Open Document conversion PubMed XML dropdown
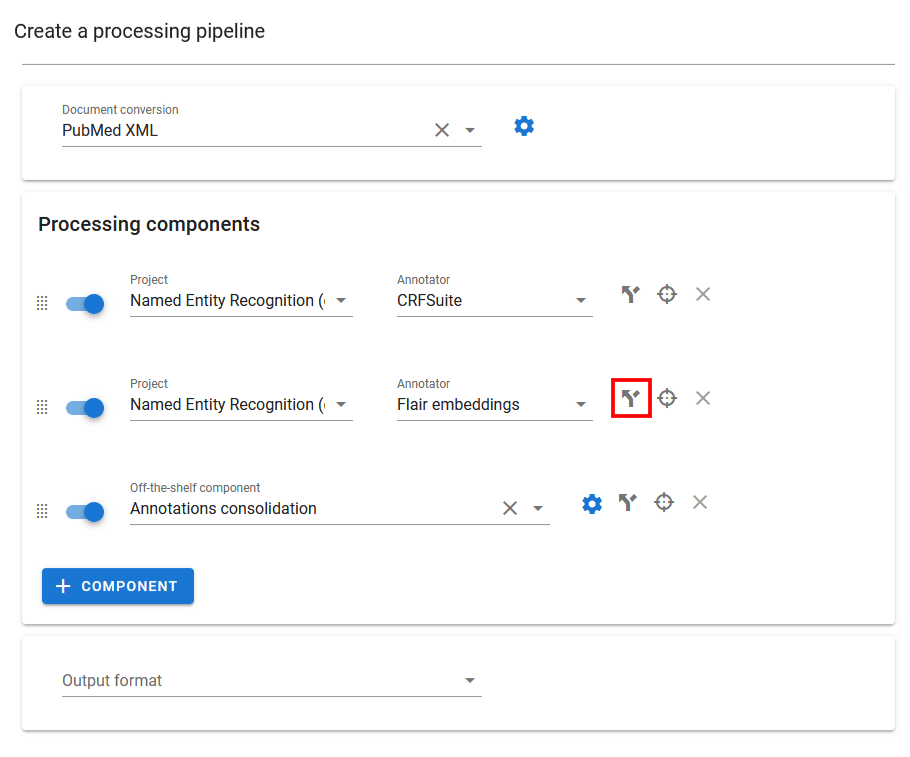This screenshot has width=910, height=757. point(470,130)
